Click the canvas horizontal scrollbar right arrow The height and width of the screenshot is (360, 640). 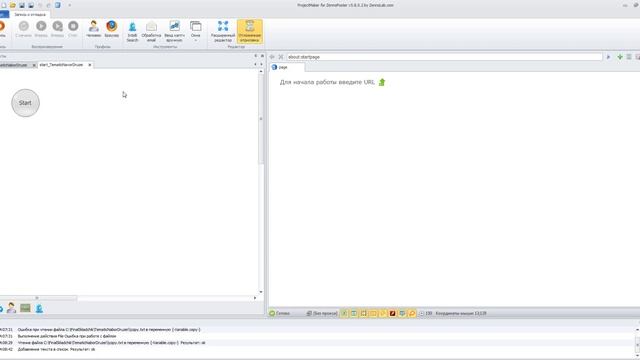coord(255,298)
